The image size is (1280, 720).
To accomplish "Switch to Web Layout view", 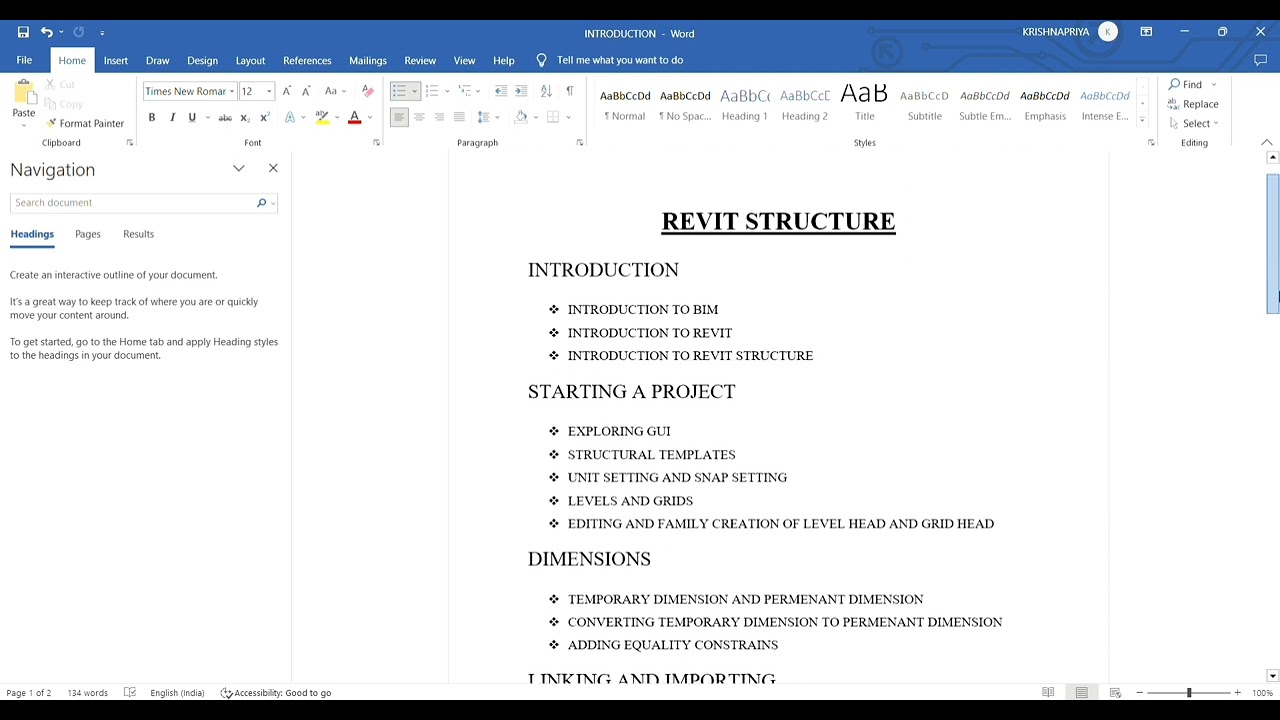I will 1115,693.
